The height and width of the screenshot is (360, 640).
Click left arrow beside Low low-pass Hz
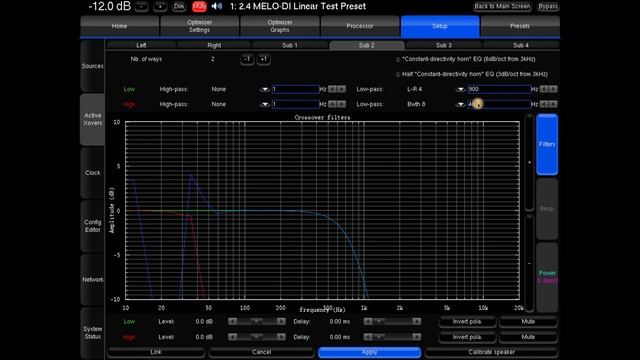(x=544, y=89)
